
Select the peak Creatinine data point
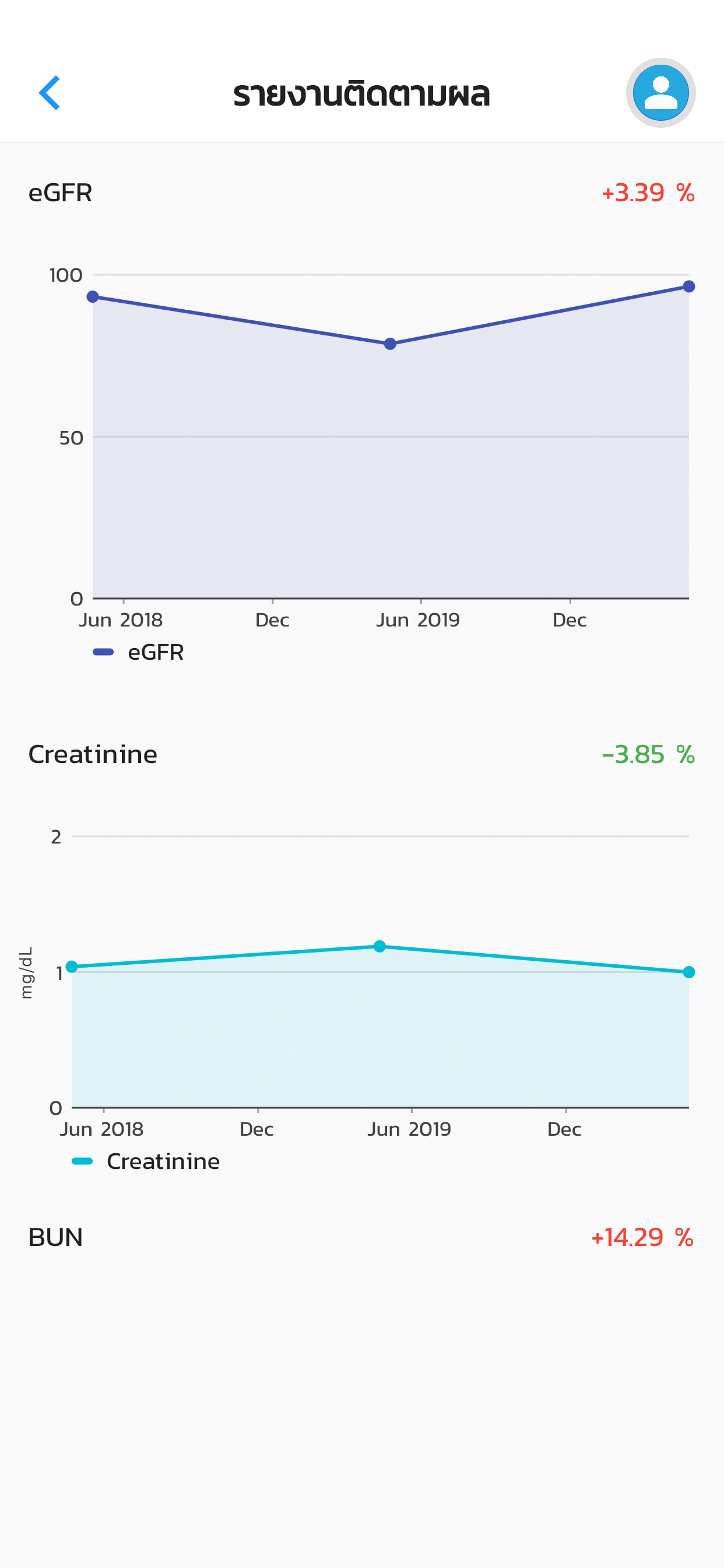(x=379, y=946)
